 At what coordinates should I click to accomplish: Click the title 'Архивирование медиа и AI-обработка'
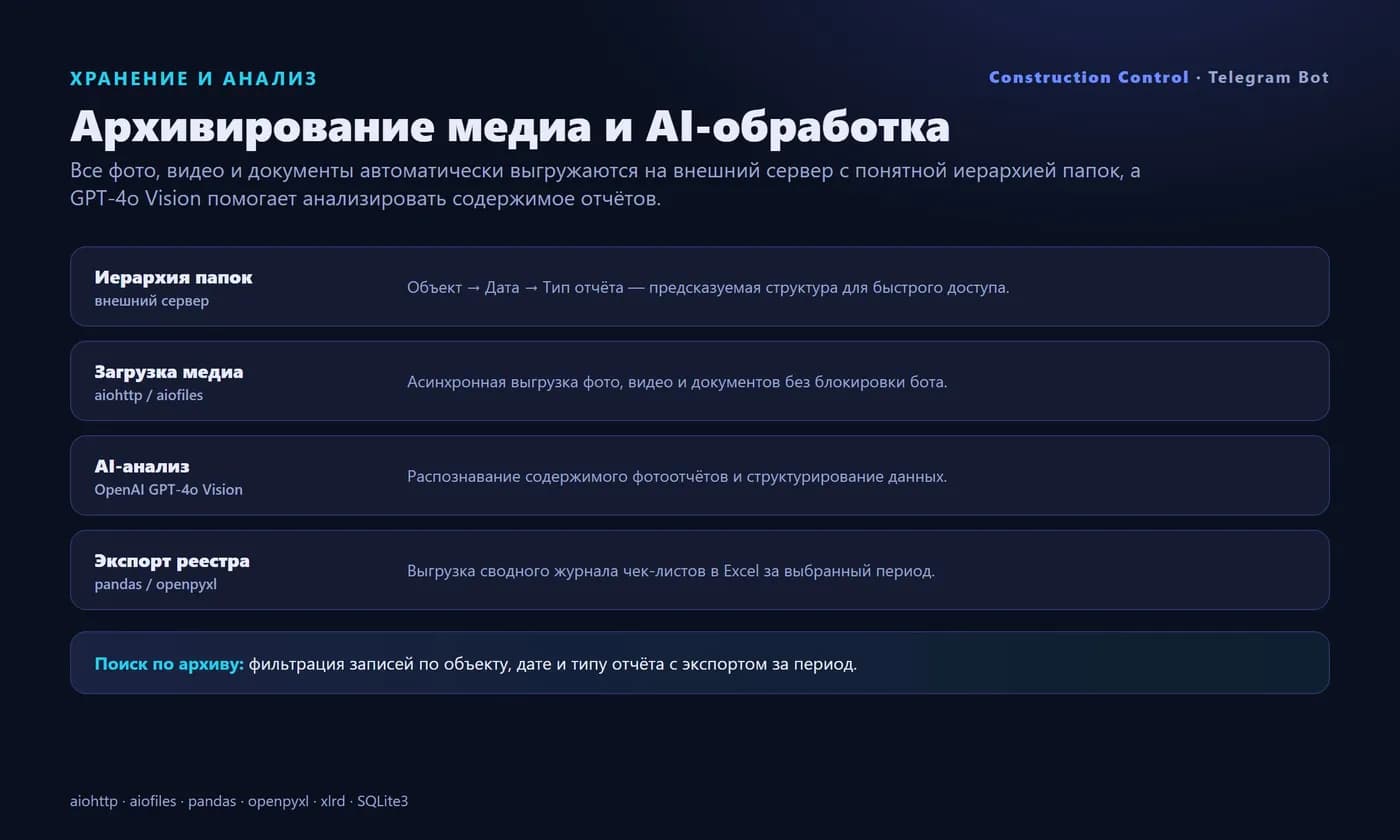(x=510, y=127)
